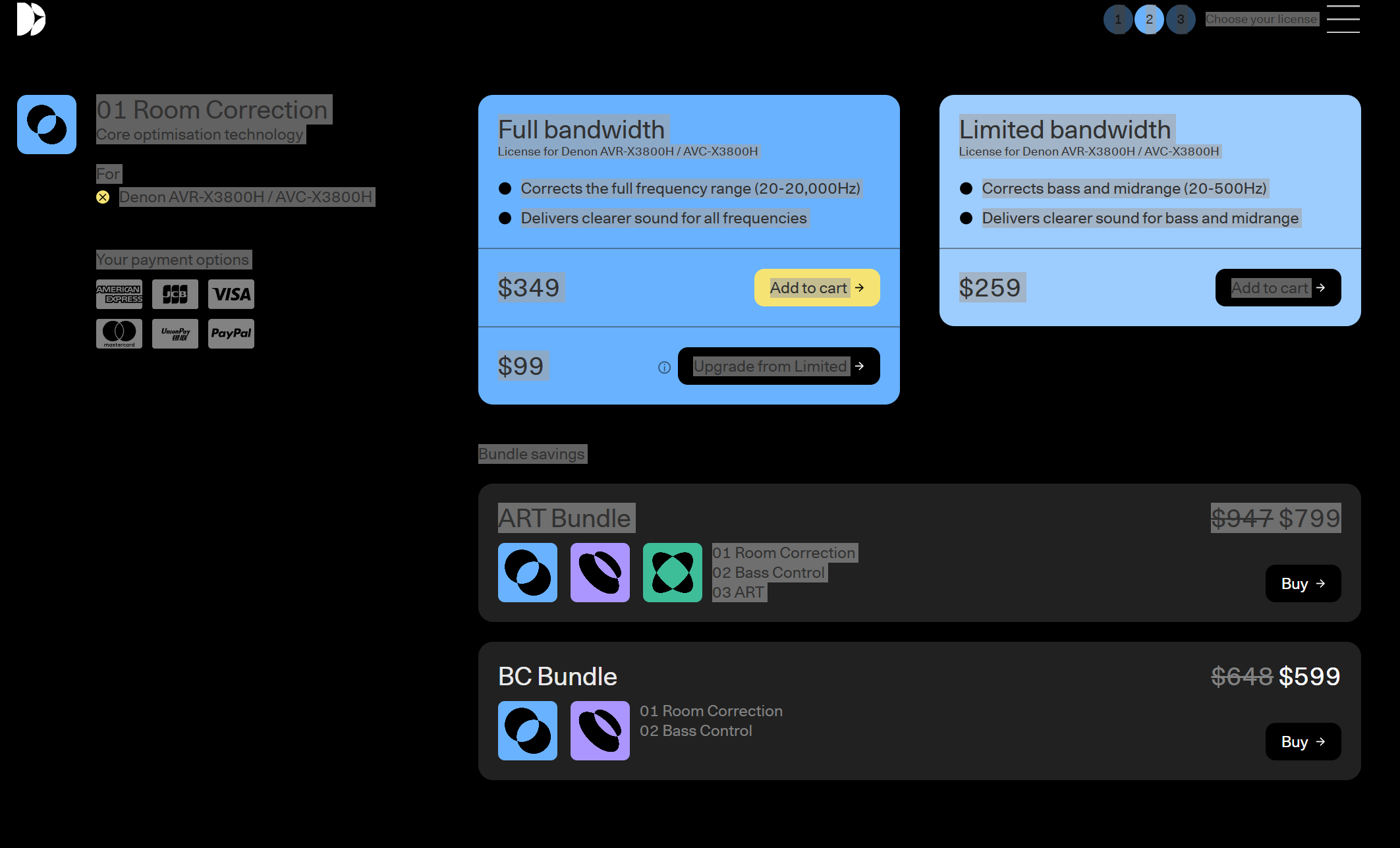Open the hamburger menu
The width and height of the screenshot is (1400, 848).
1343,19
